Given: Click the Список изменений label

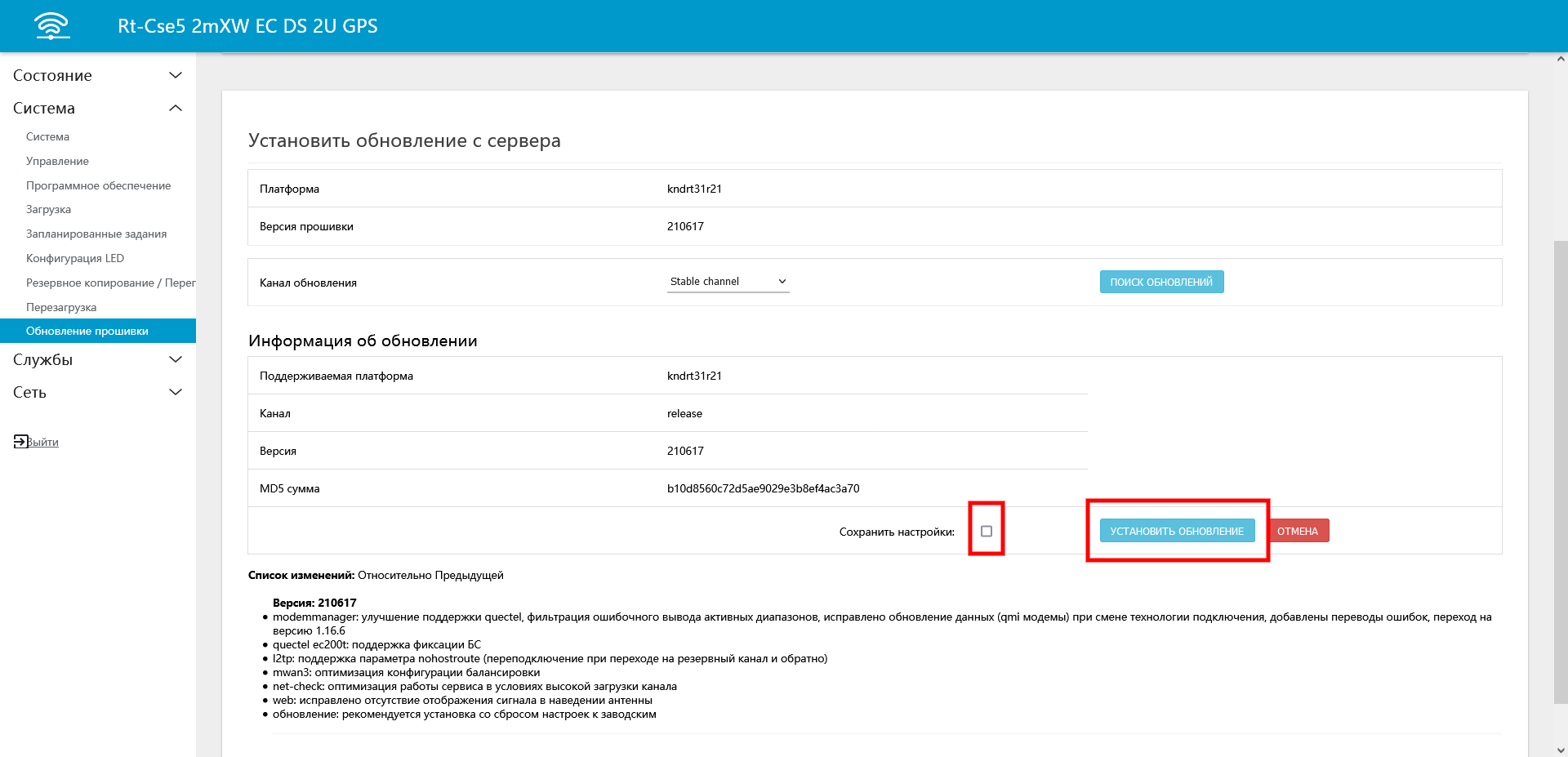Looking at the screenshot, I should point(301,575).
